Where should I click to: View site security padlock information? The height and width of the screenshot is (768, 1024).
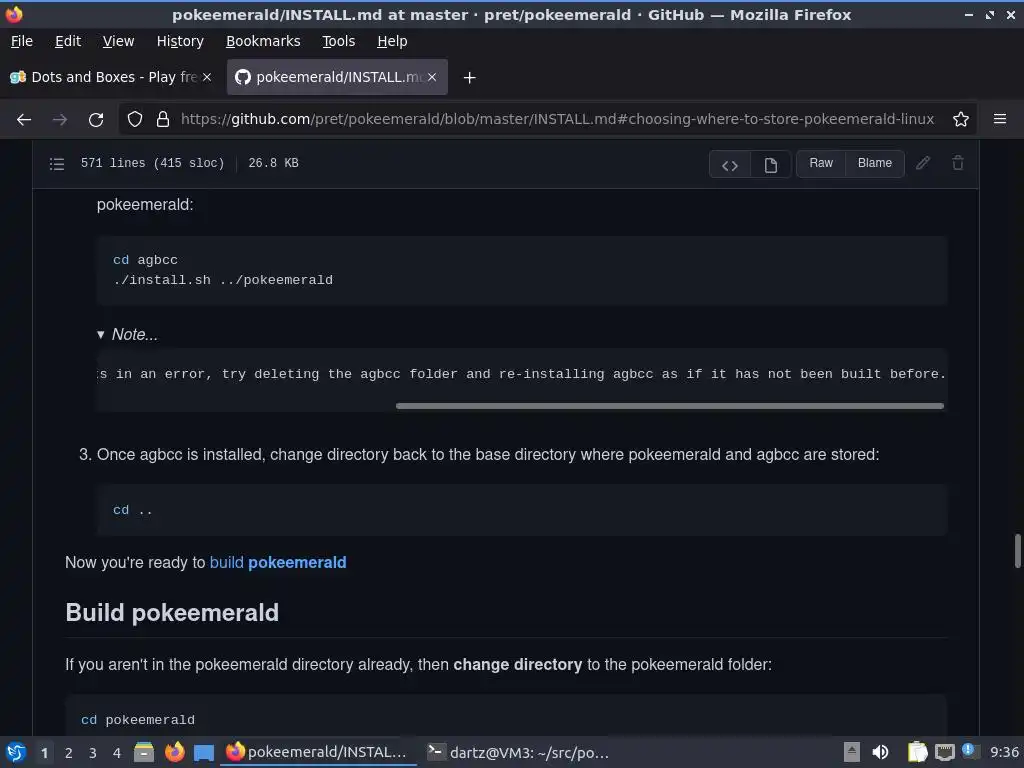coord(163,120)
